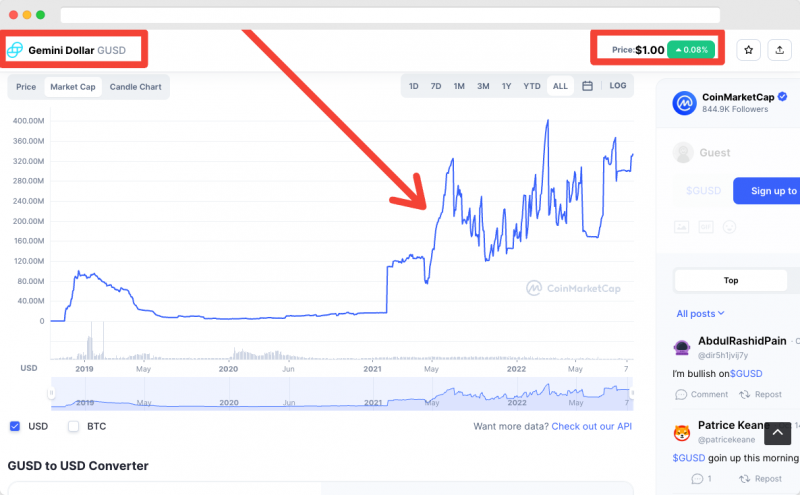This screenshot has width=800, height=495.
Task: Click the CoinMarketCap account name
Action: click(738, 97)
